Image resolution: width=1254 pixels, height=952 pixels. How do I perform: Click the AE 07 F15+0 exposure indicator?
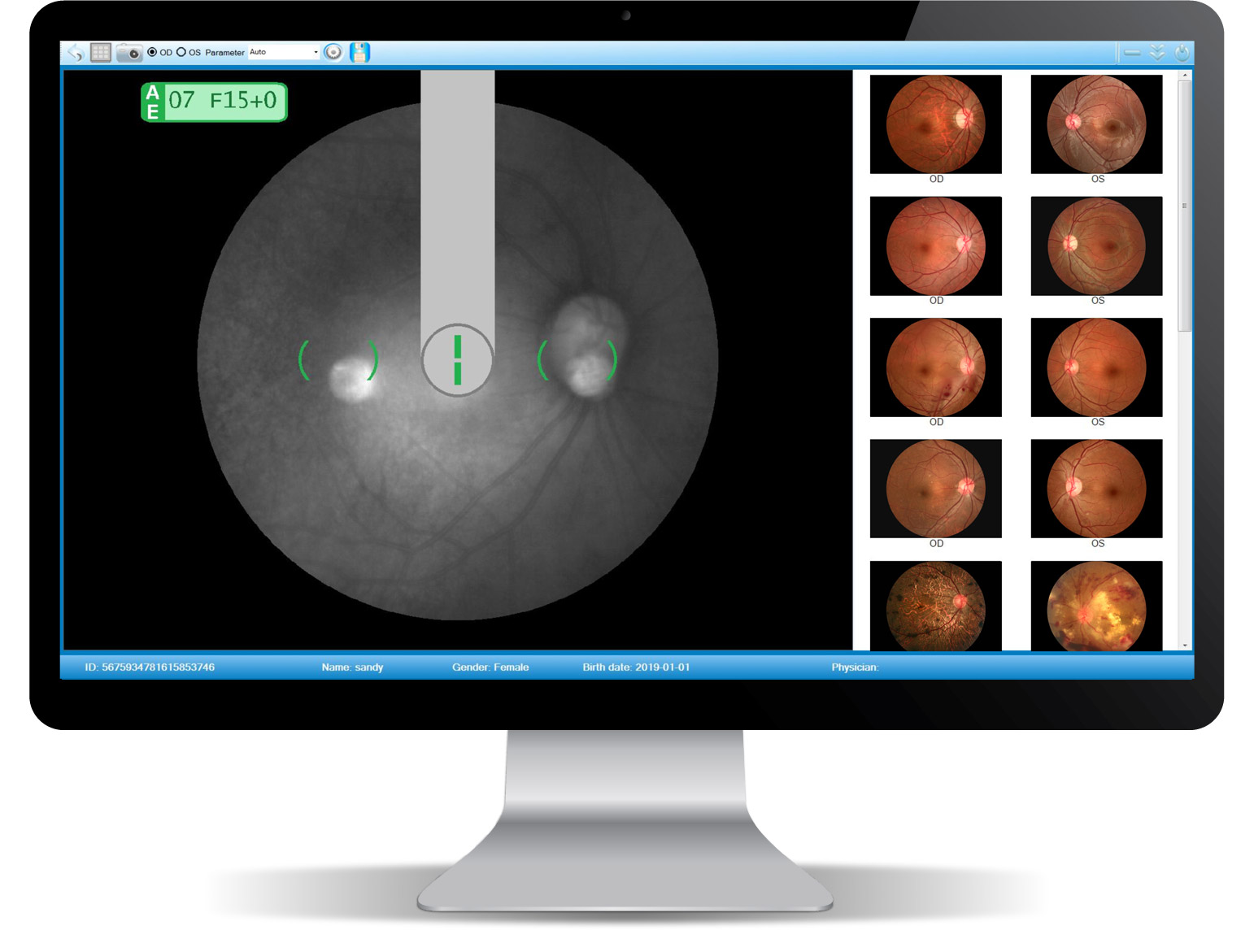click(x=214, y=102)
